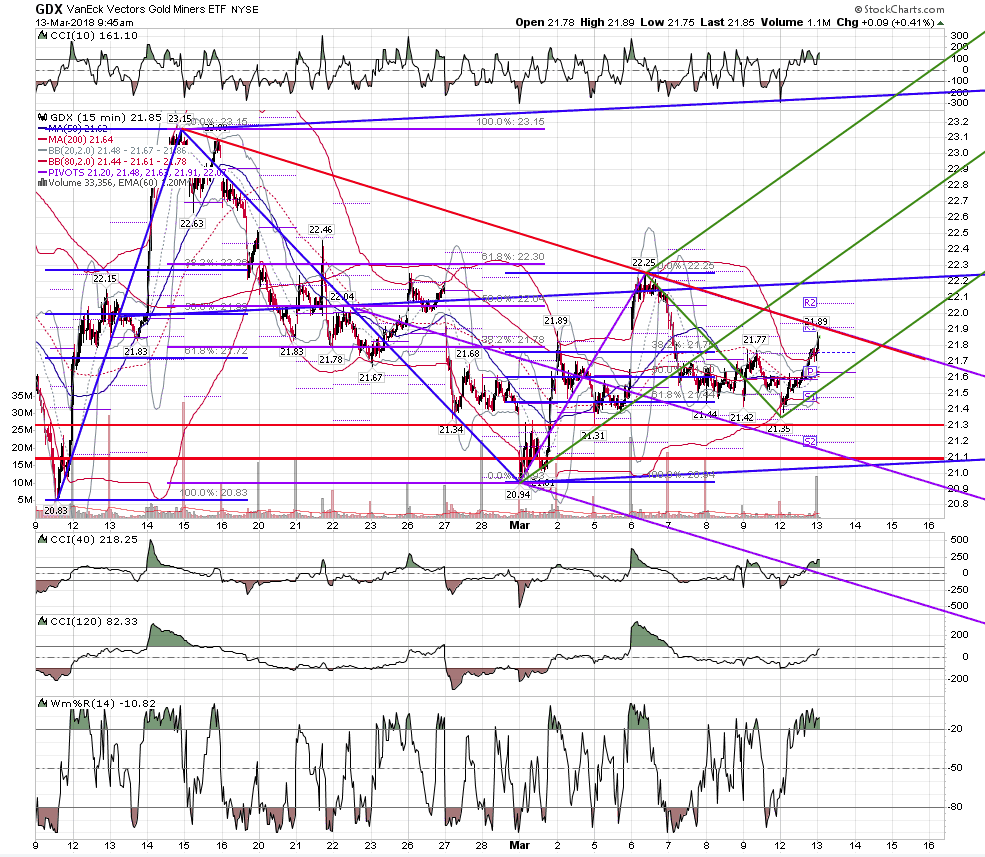This screenshot has height=857, width=985.
Task: Click the S1 pivot label box
Action: coord(810,396)
